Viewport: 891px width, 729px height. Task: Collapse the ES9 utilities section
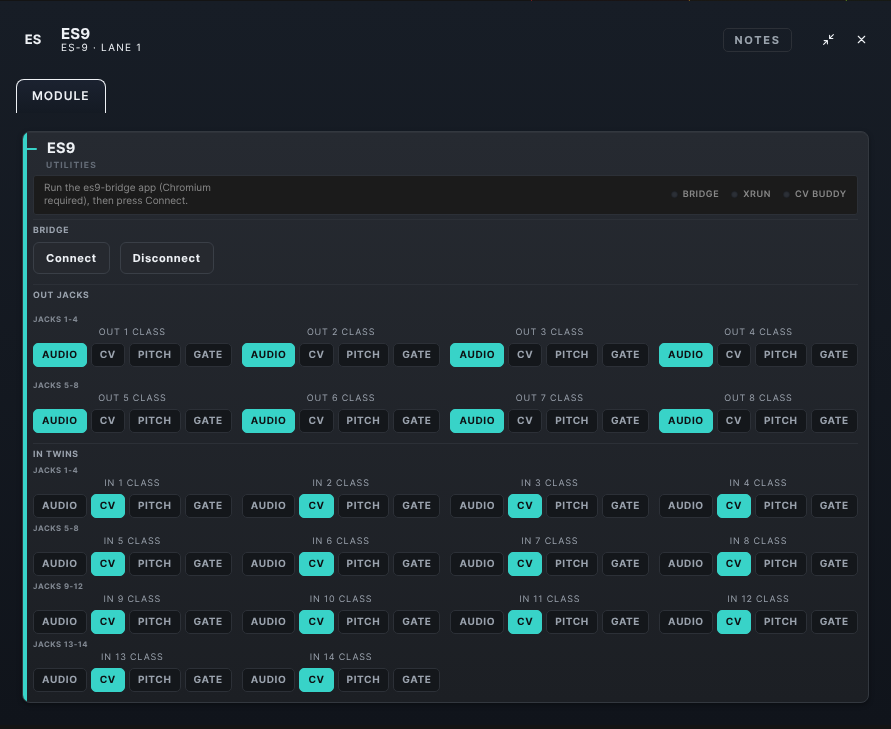point(31,149)
